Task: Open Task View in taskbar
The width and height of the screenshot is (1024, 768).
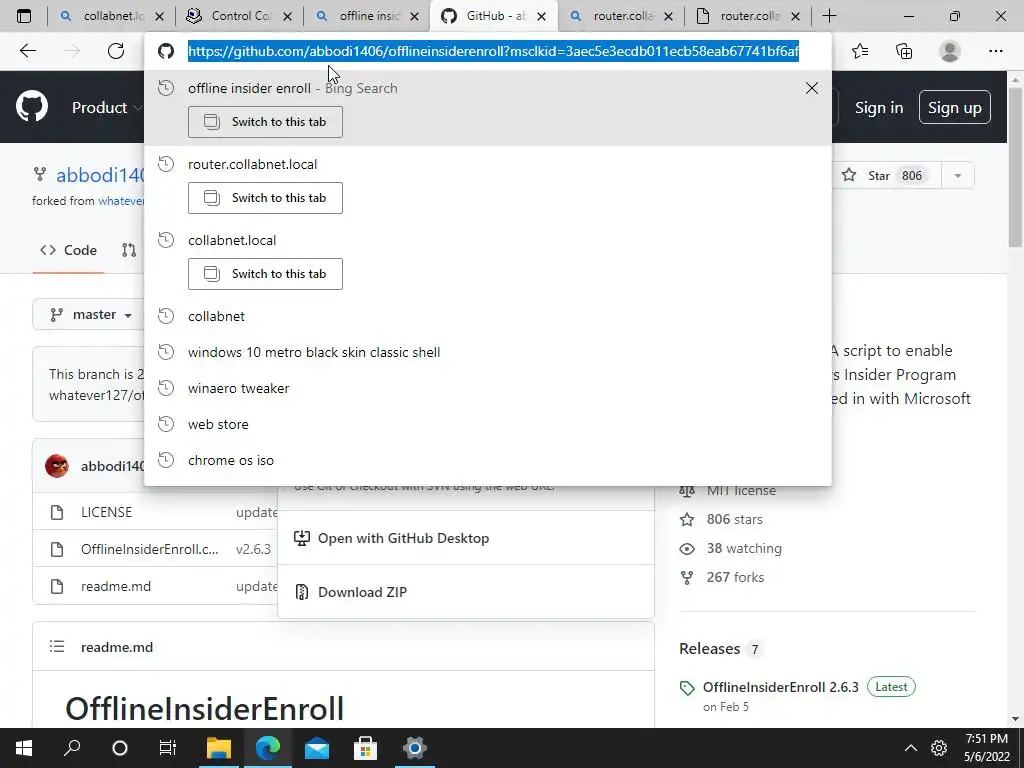Action: click(x=168, y=748)
